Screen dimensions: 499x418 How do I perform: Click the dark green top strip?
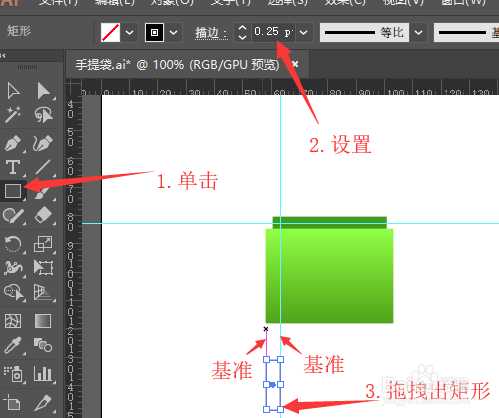point(329,223)
